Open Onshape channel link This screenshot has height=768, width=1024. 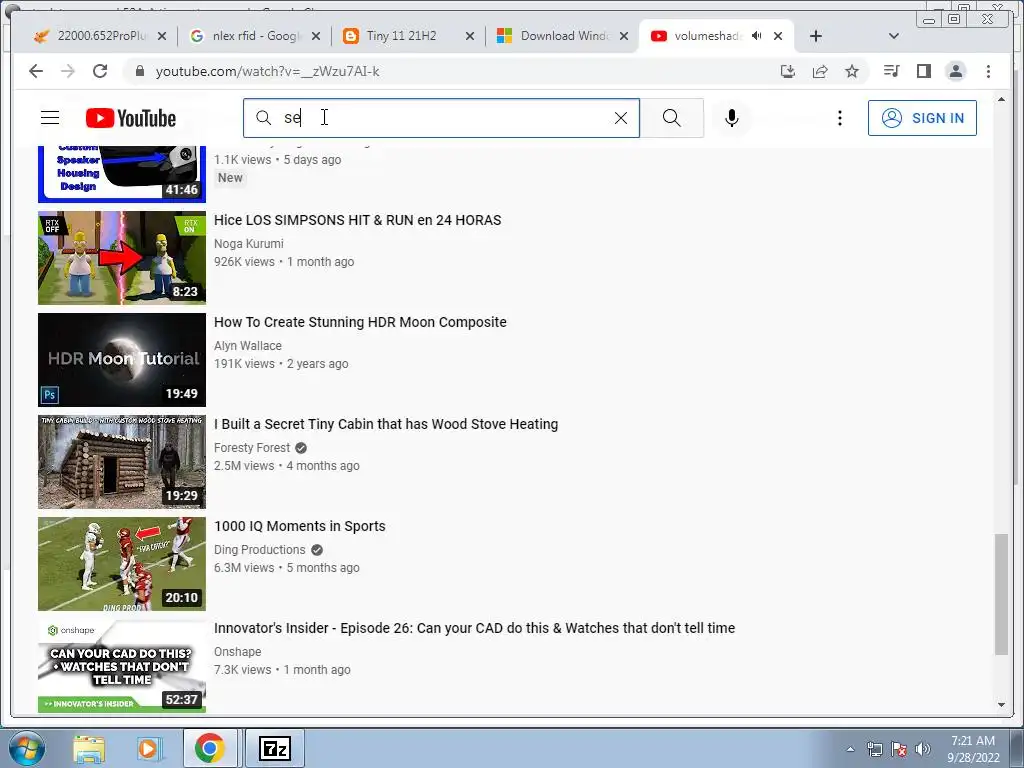point(237,651)
